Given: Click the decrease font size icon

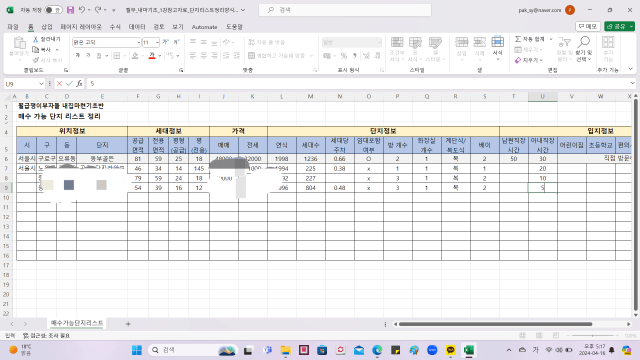Looking at the screenshot, I should (x=176, y=42).
